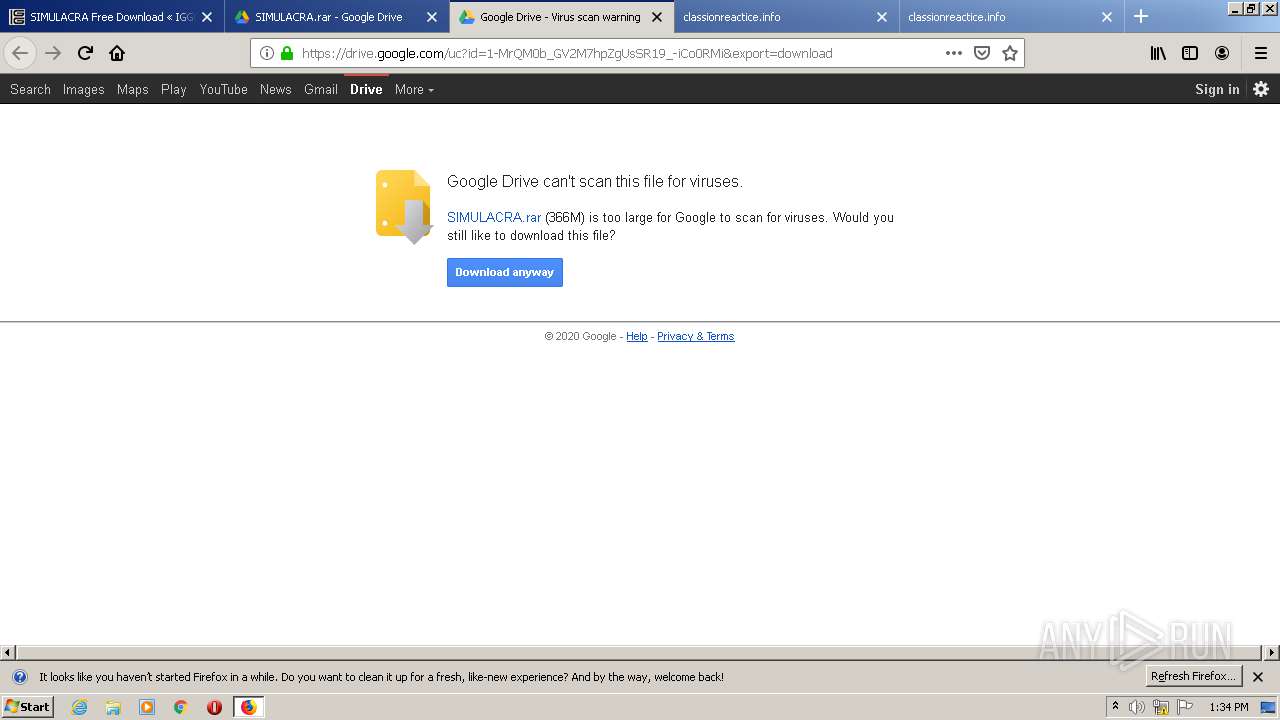
Task: Open YouTube in Google bar
Action: click(223, 89)
